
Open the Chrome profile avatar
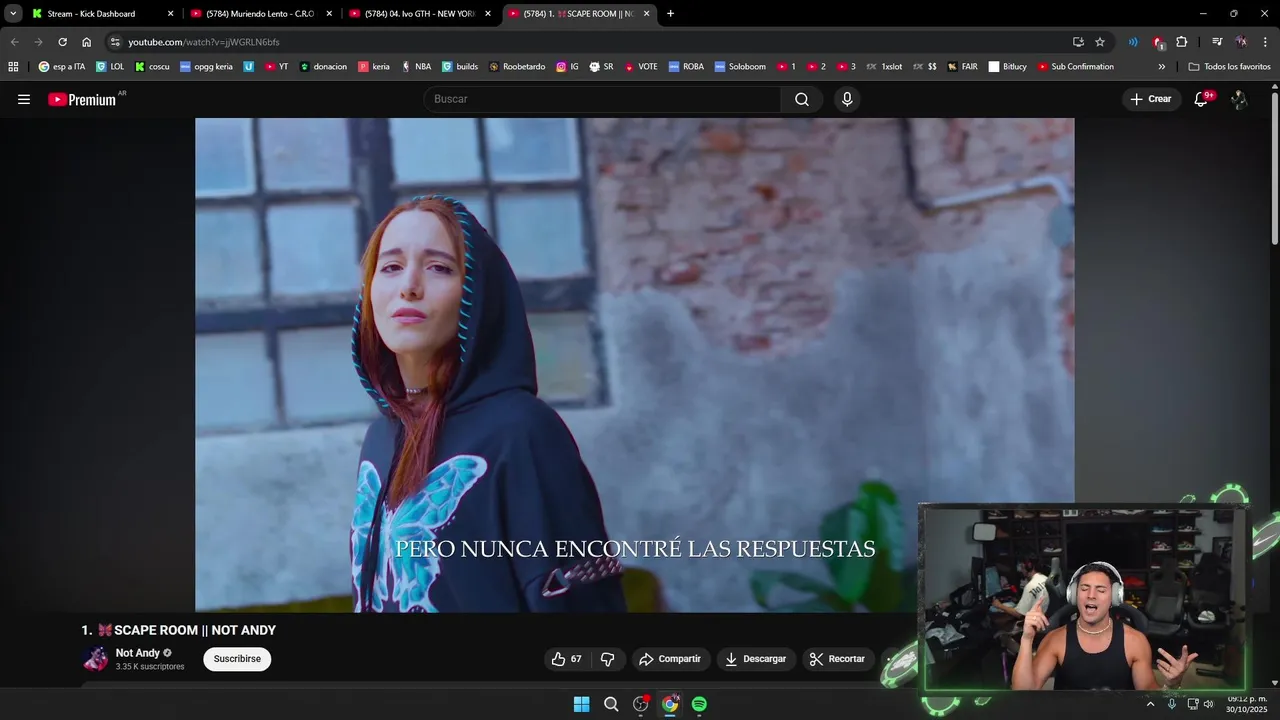point(1241,42)
